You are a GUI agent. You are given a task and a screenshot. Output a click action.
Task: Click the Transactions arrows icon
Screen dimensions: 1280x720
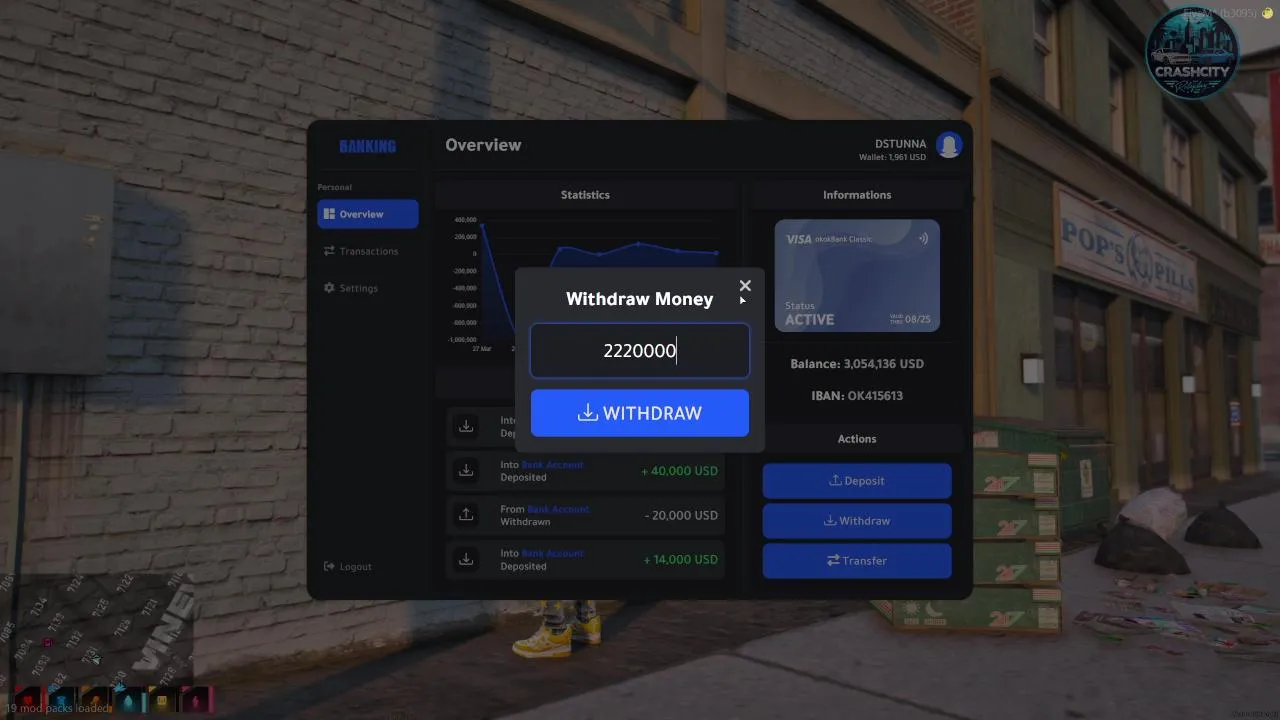click(329, 251)
